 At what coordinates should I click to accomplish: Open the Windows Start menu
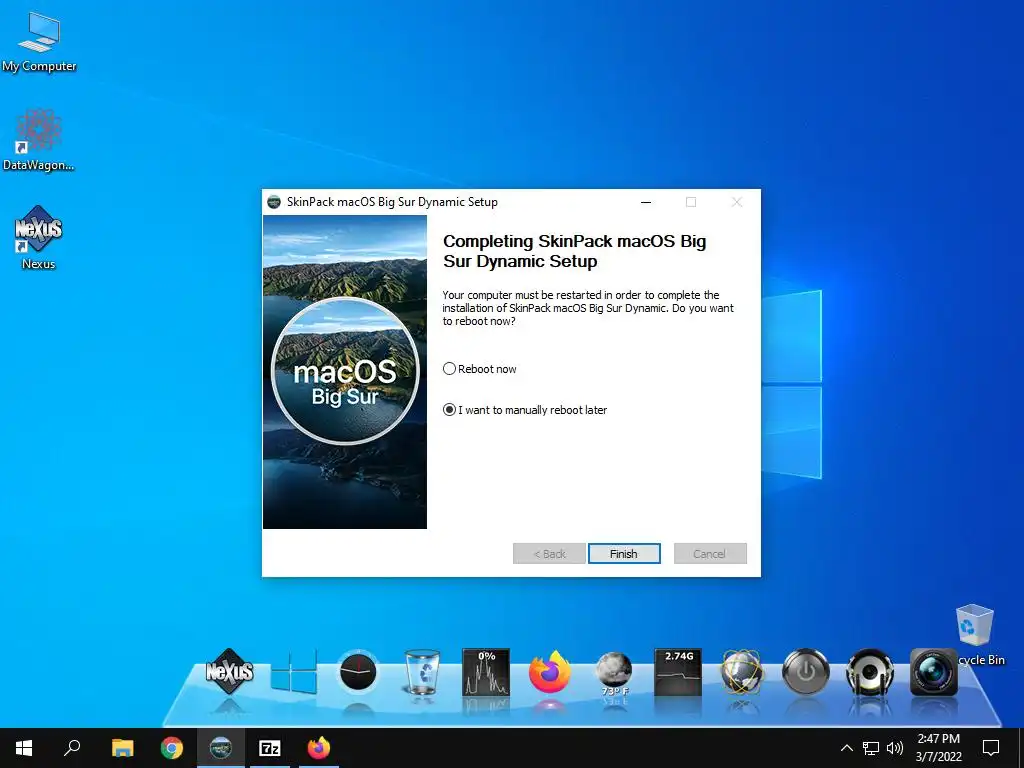pos(24,748)
